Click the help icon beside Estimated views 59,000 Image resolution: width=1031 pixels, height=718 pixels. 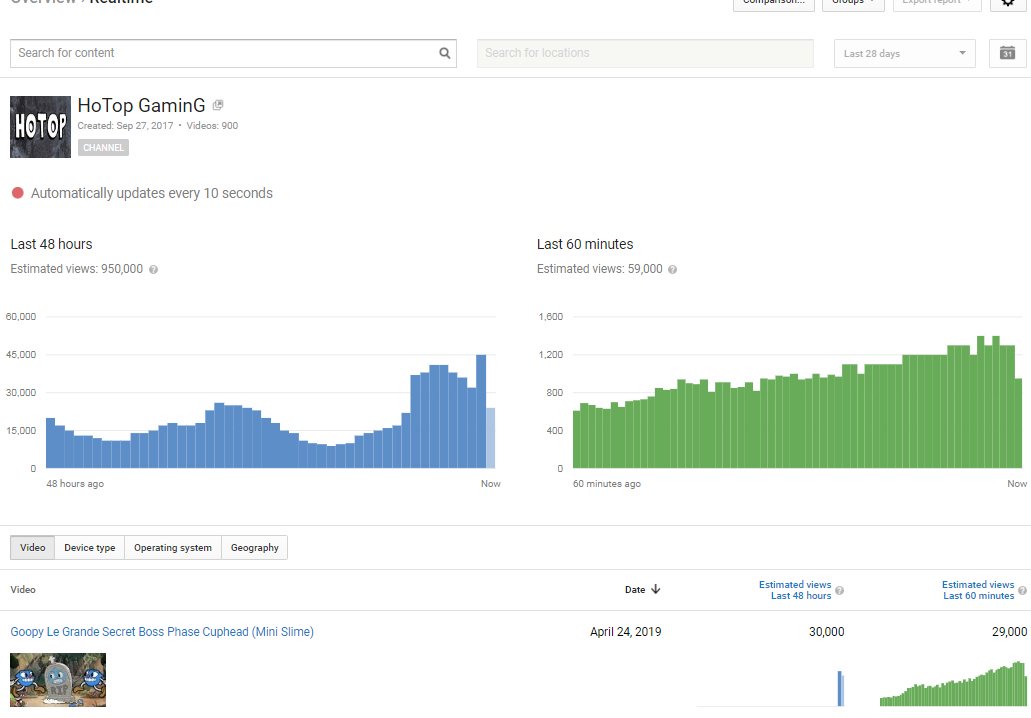click(672, 270)
